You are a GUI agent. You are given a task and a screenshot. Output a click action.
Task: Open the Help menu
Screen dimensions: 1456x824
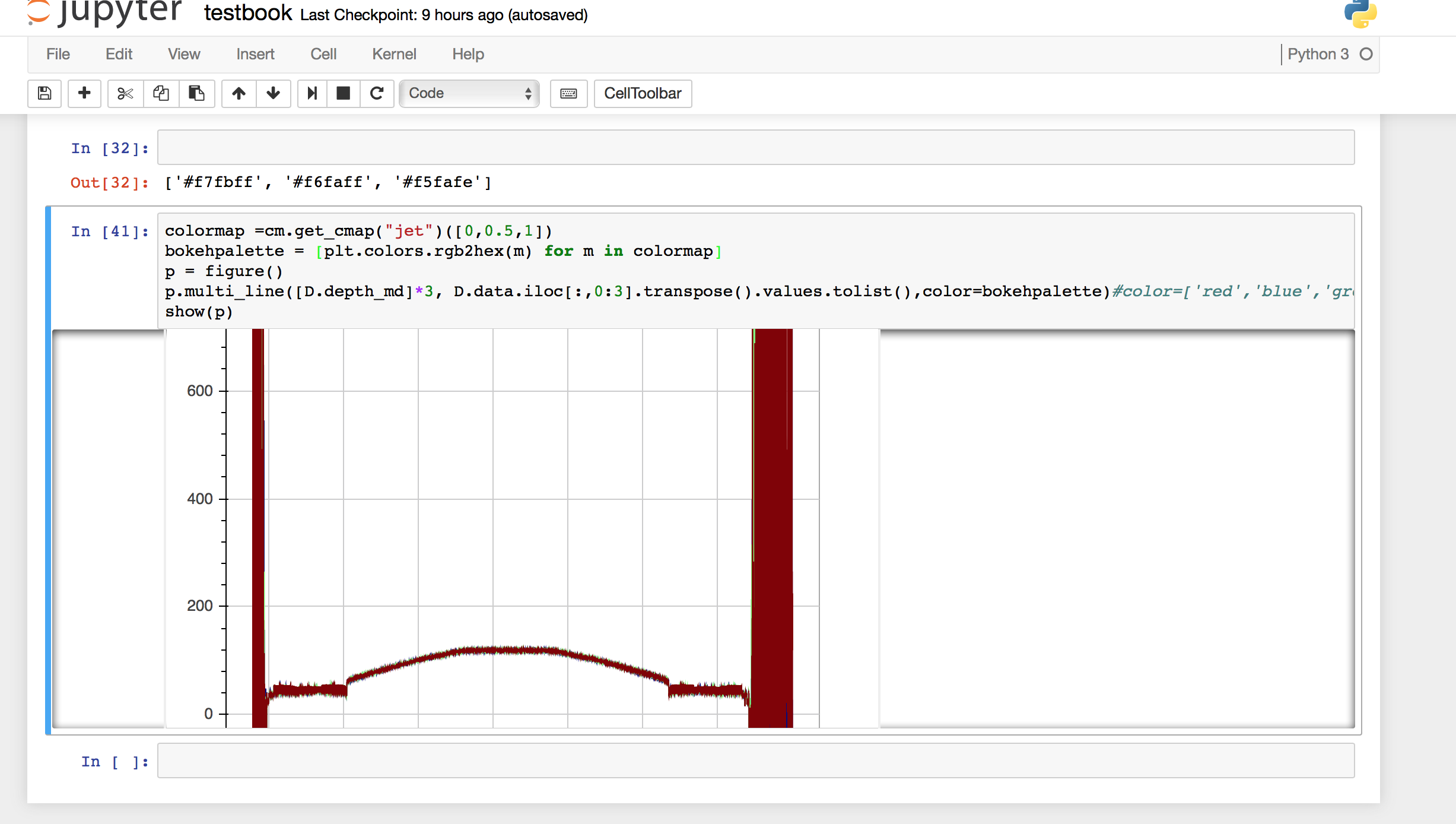point(468,54)
